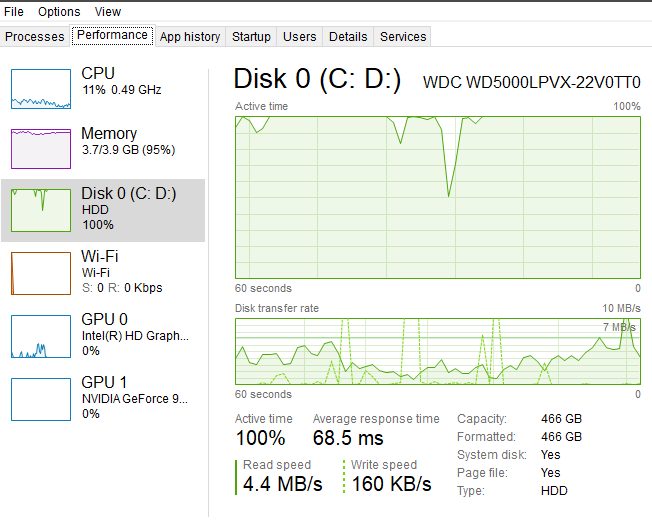
Task: Switch to the Details tab
Action: coord(348,37)
